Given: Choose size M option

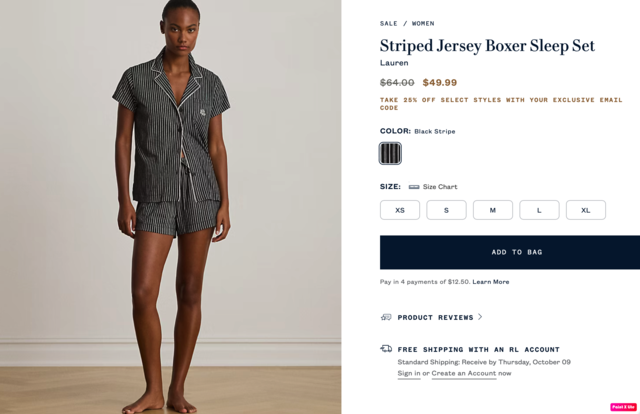Looking at the screenshot, I should [493, 210].
